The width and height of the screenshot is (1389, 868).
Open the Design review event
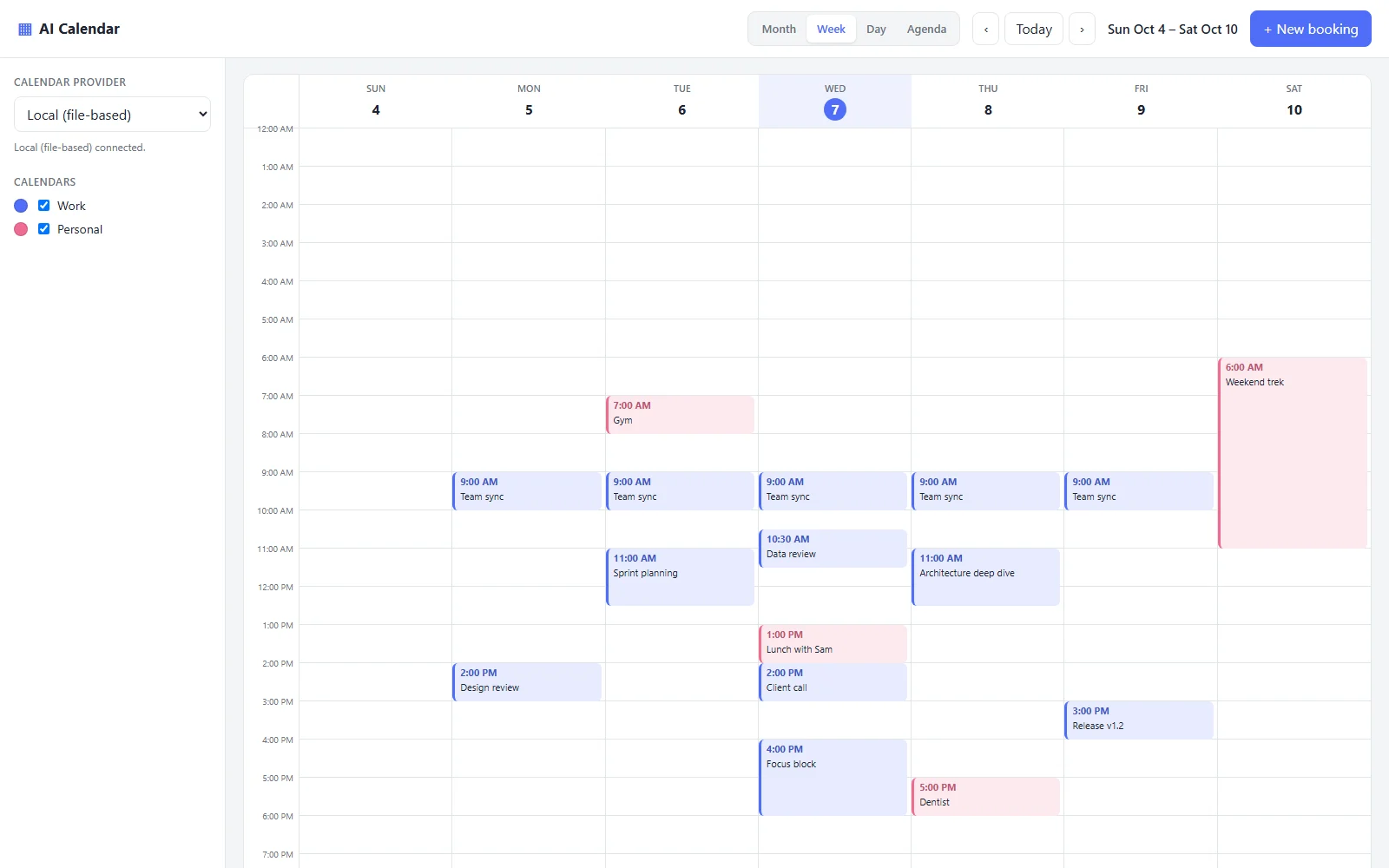(x=527, y=681)
